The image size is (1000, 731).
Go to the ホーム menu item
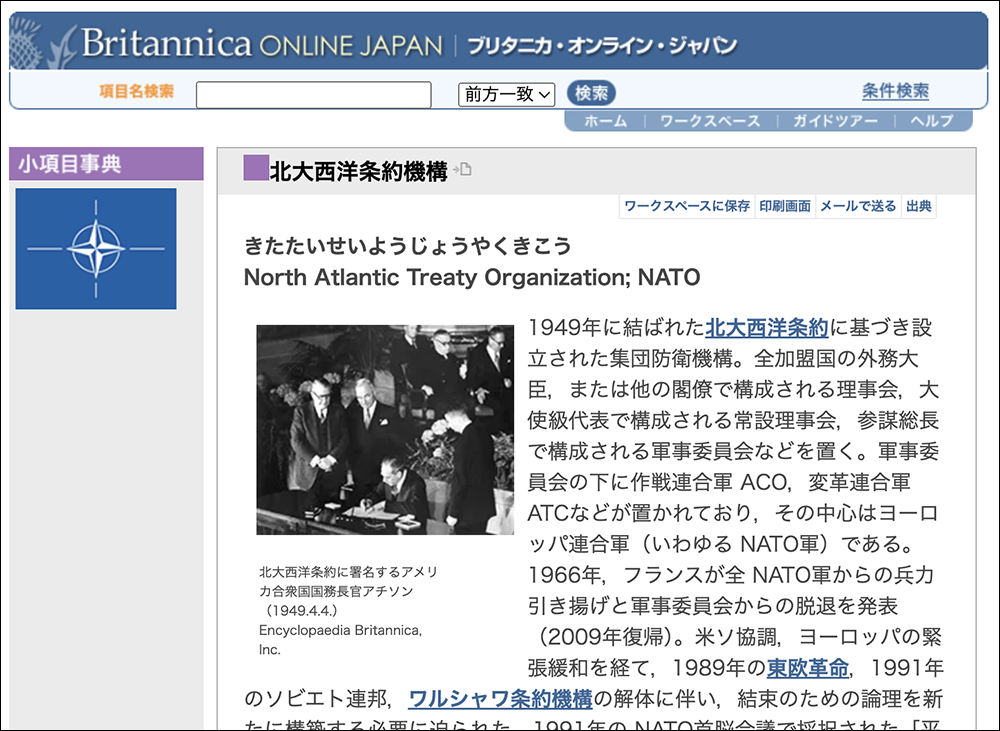click(x=606, y=121)
